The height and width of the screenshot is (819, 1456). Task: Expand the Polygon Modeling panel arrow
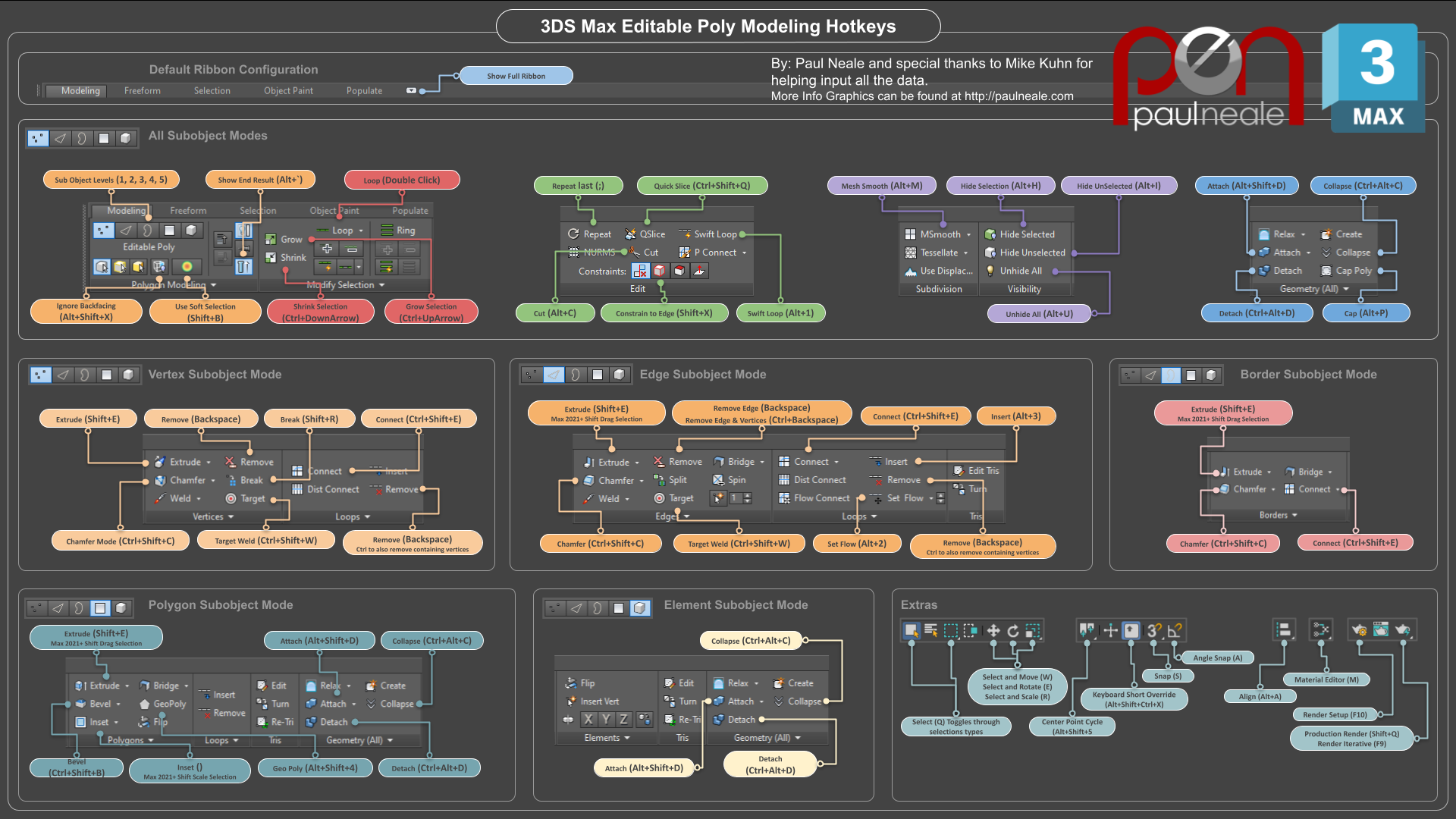[x=214, y=285]
